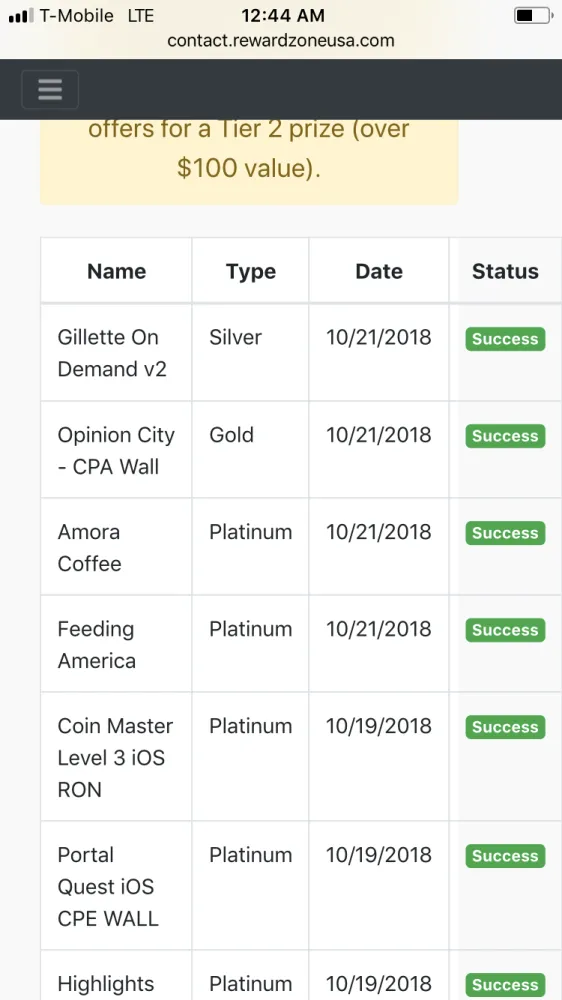
Task: Click Success badge for Coin Master row
Action: (505, 726)
